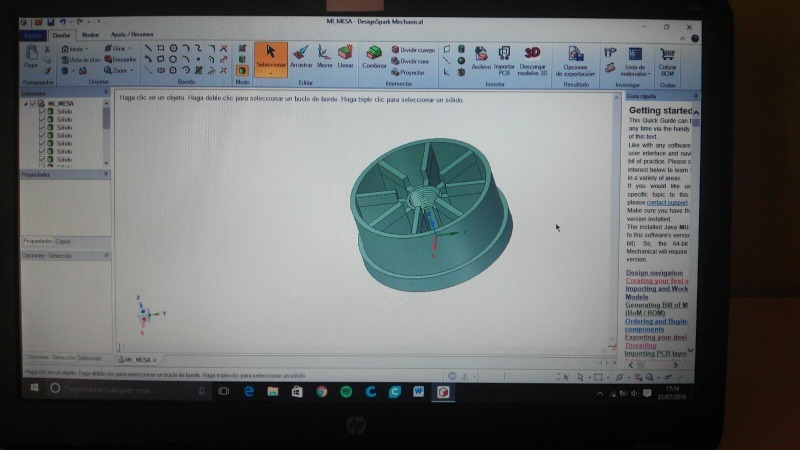Open the Archivo menu tab
Image resolution: width=800 pixels, height=450 pixels.
click(33, 36)
